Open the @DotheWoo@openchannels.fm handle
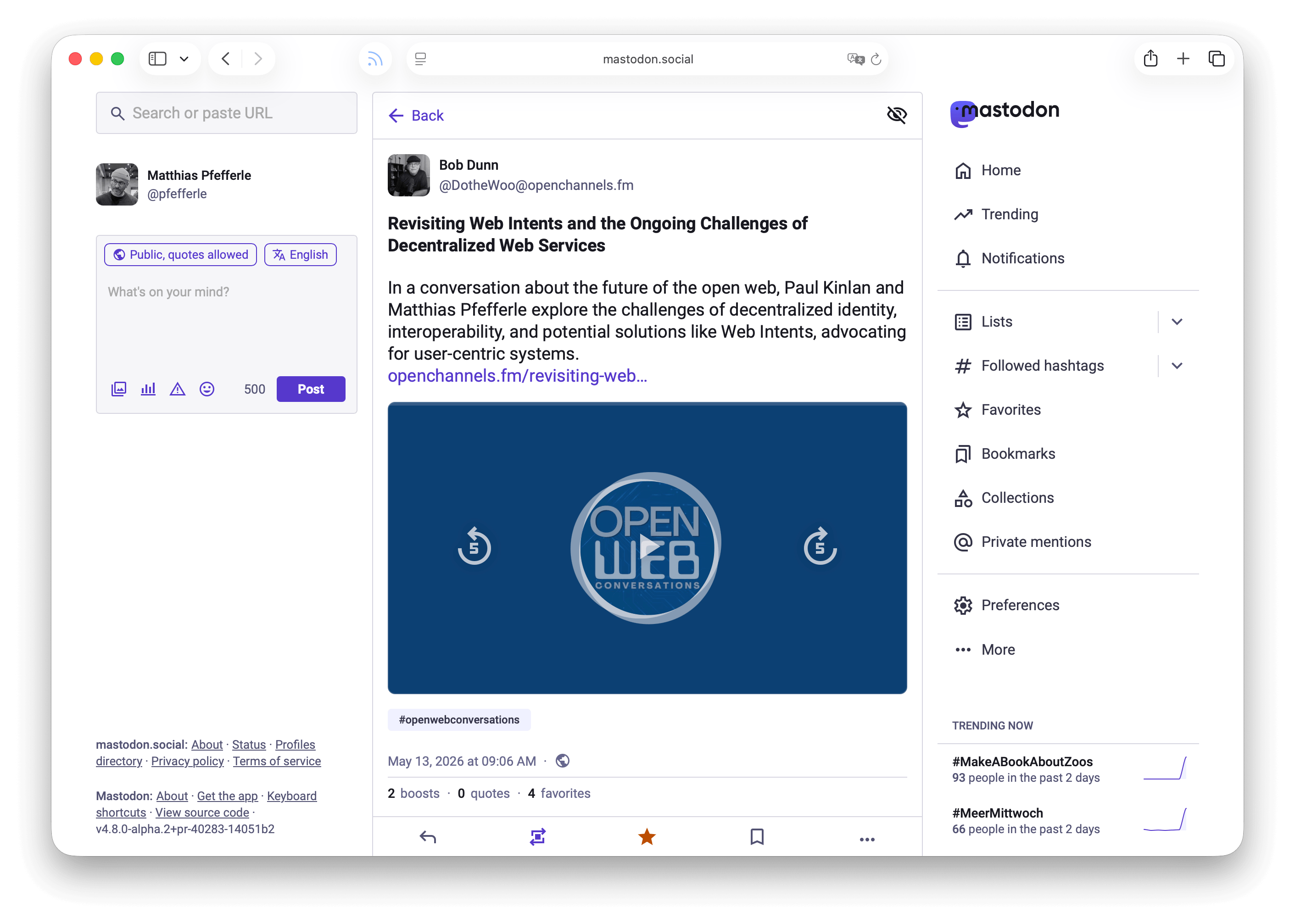1295x924 pixels. (x=536, y=185)
